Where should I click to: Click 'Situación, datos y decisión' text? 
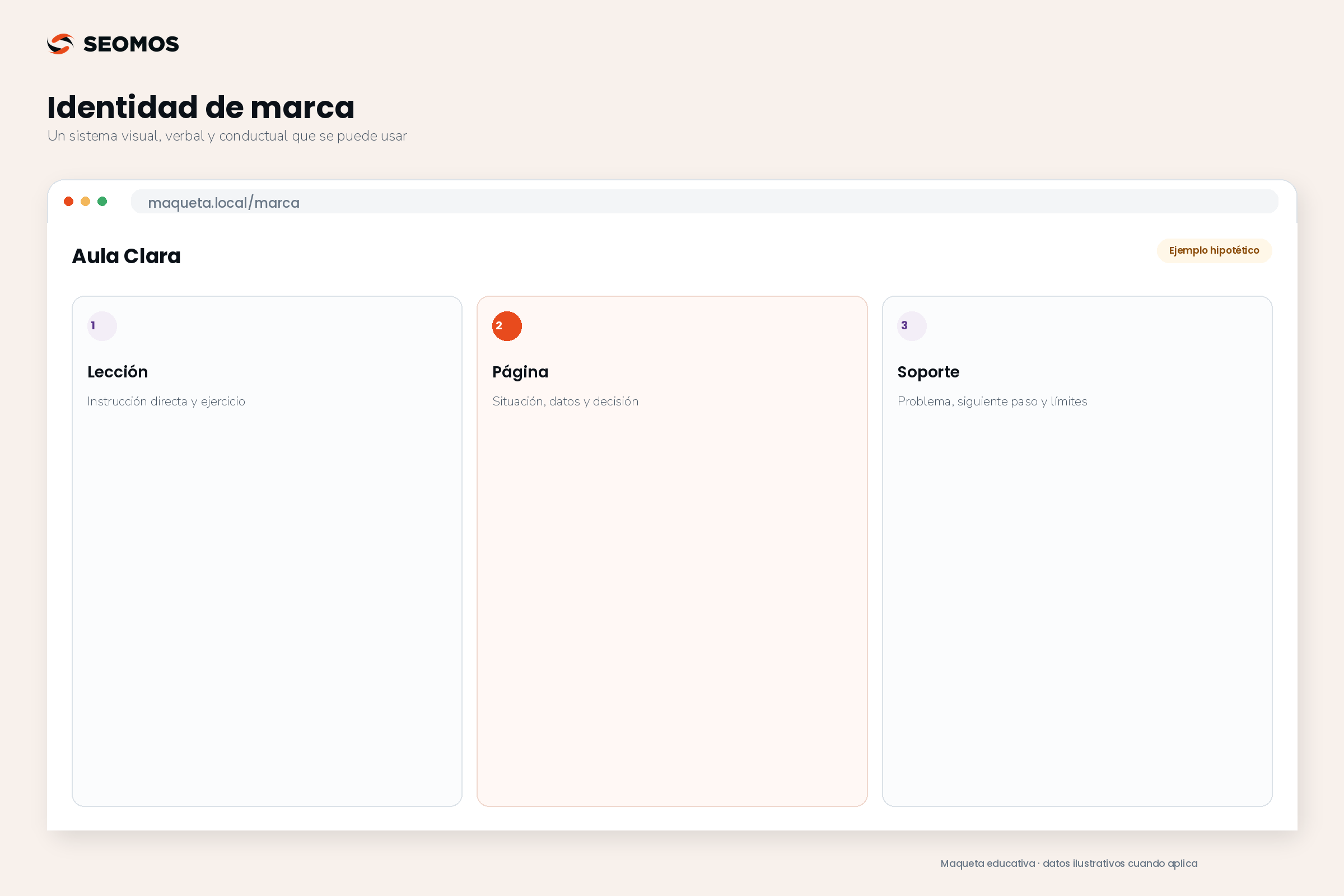(x=565, y=401)
